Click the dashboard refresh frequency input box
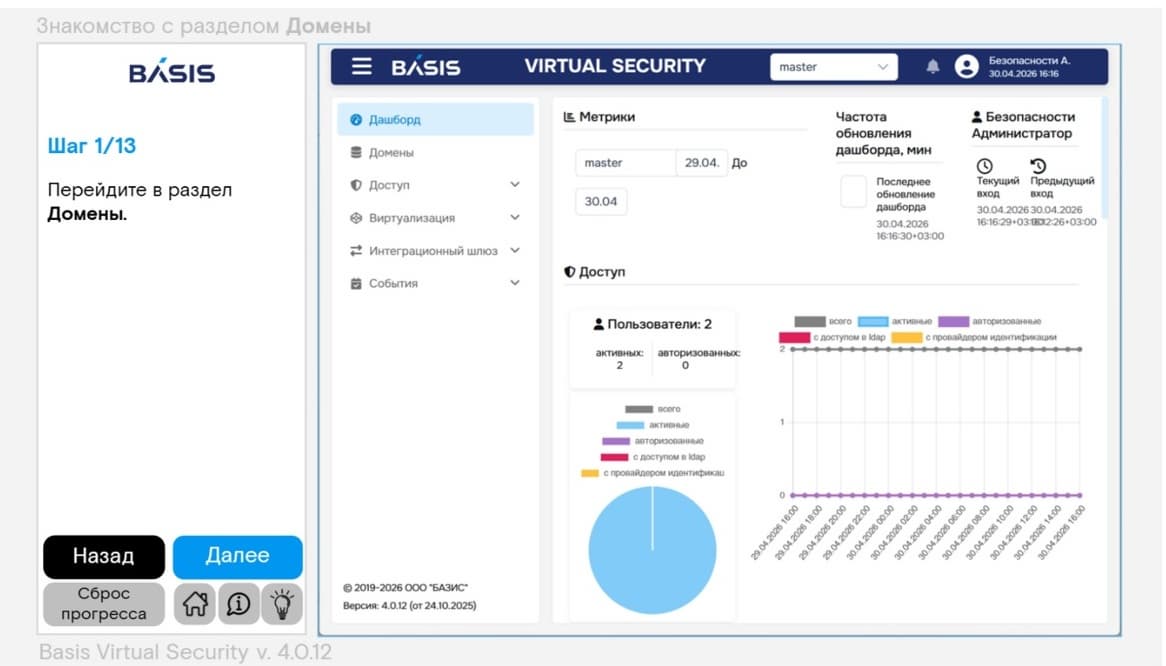Screen dimensions: 1166x666 853,192
